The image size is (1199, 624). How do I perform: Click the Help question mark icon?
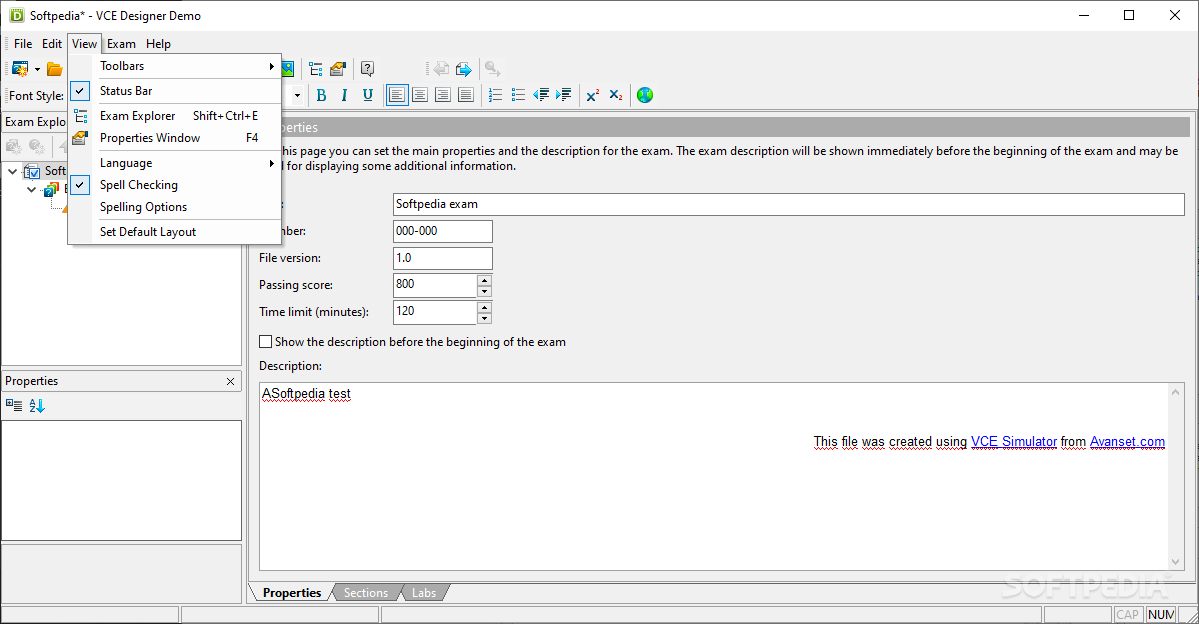(x=367, y=69)
